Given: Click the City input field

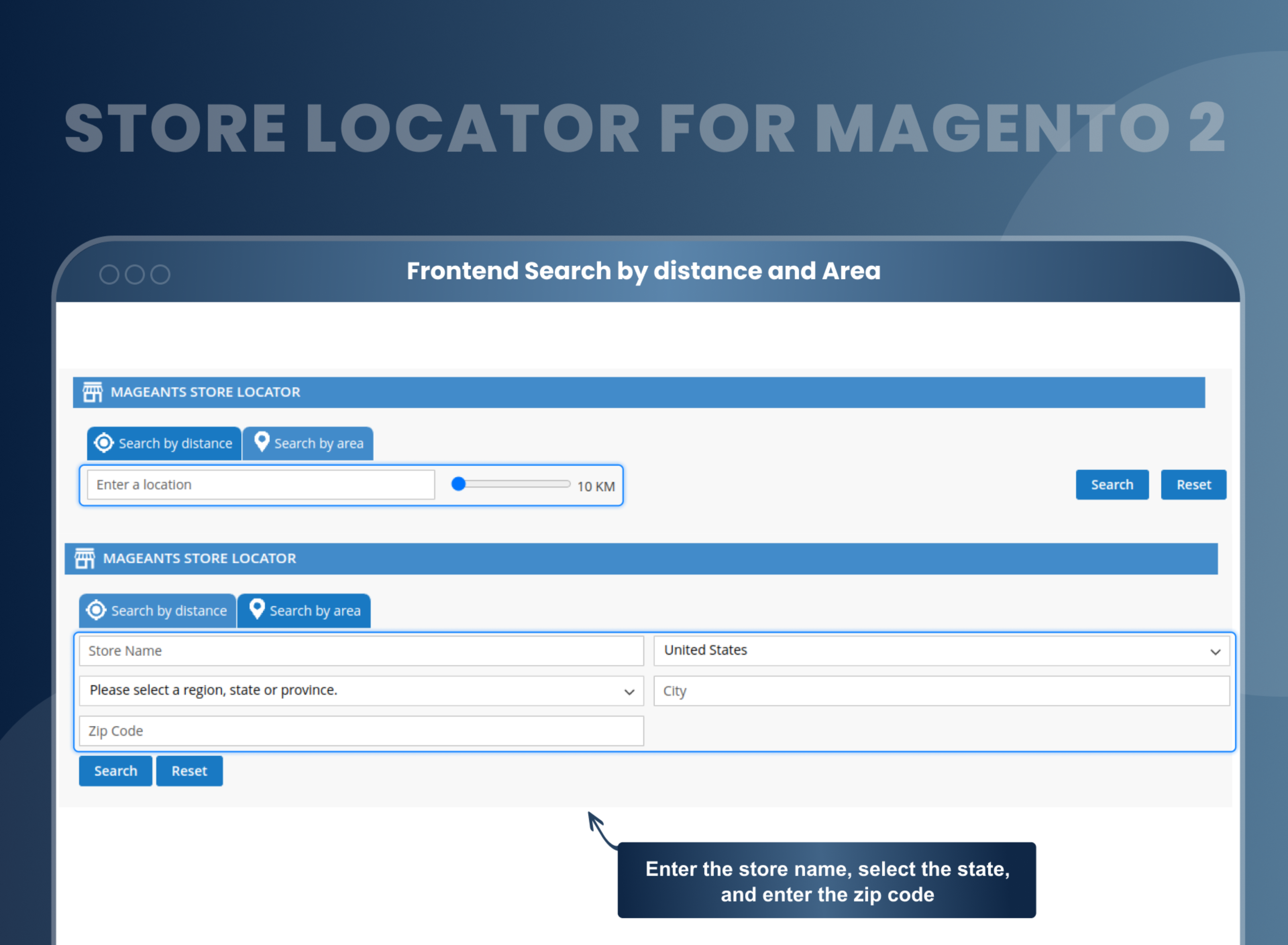Looking at the screenshot, I should [941, 690].
